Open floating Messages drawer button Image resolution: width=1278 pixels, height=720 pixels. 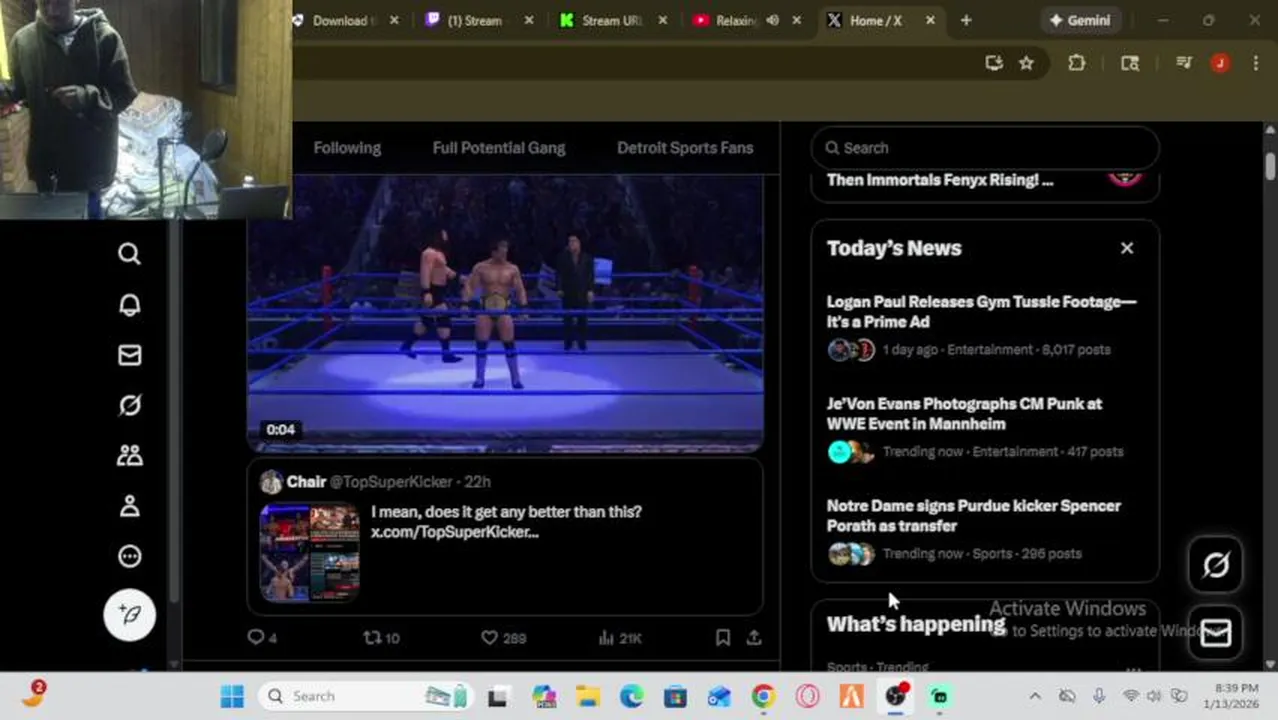point(1216,632)
